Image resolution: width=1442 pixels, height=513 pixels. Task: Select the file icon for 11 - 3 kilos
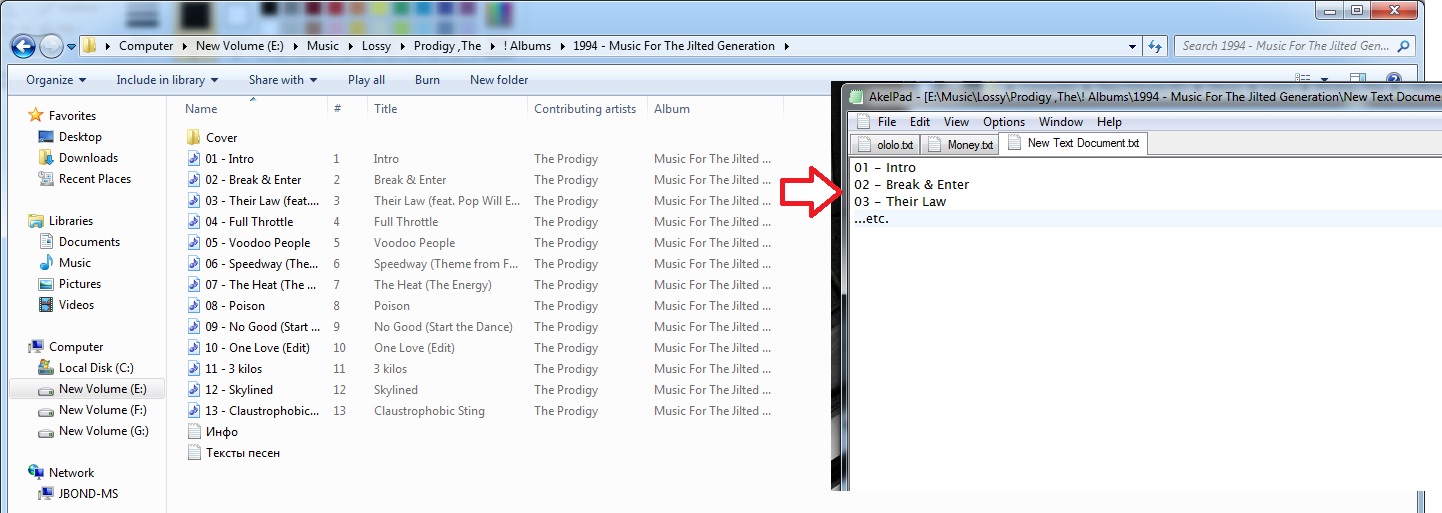pyautogui.click(x=194, y=369)
